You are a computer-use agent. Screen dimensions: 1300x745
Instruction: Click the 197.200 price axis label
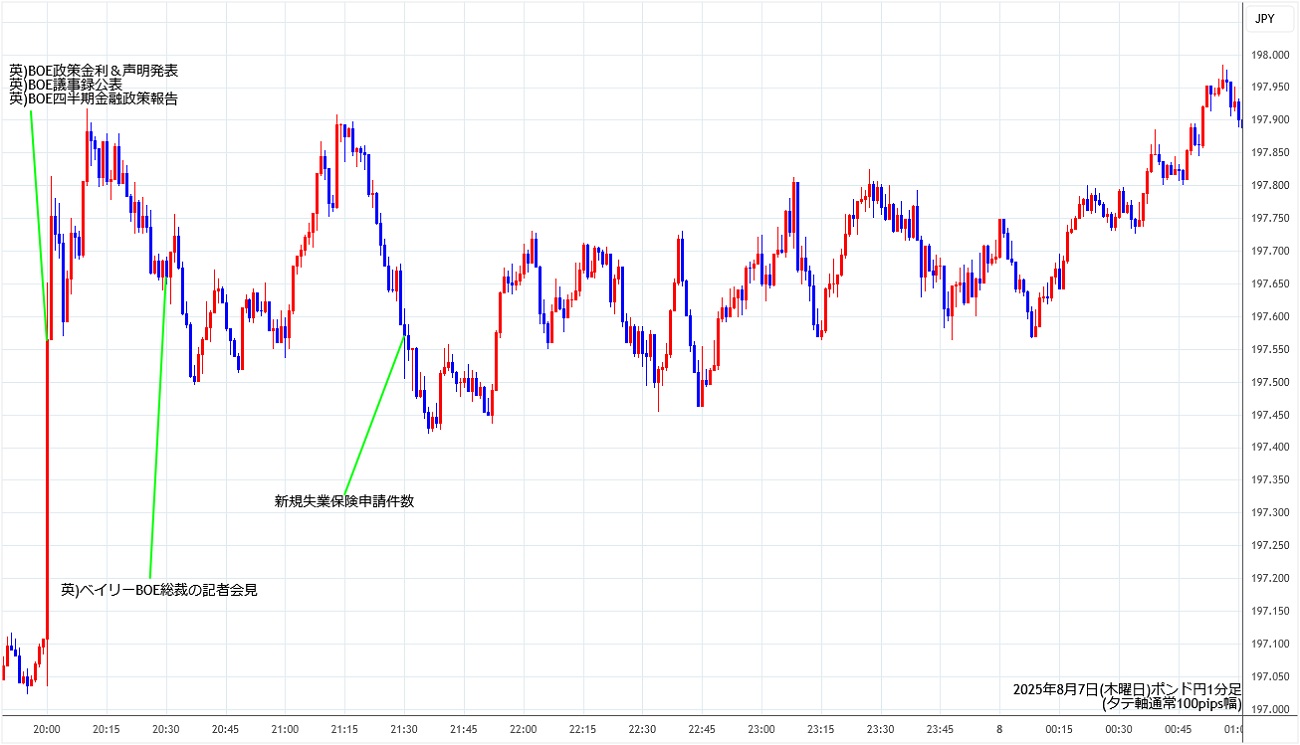point(1269,578)
